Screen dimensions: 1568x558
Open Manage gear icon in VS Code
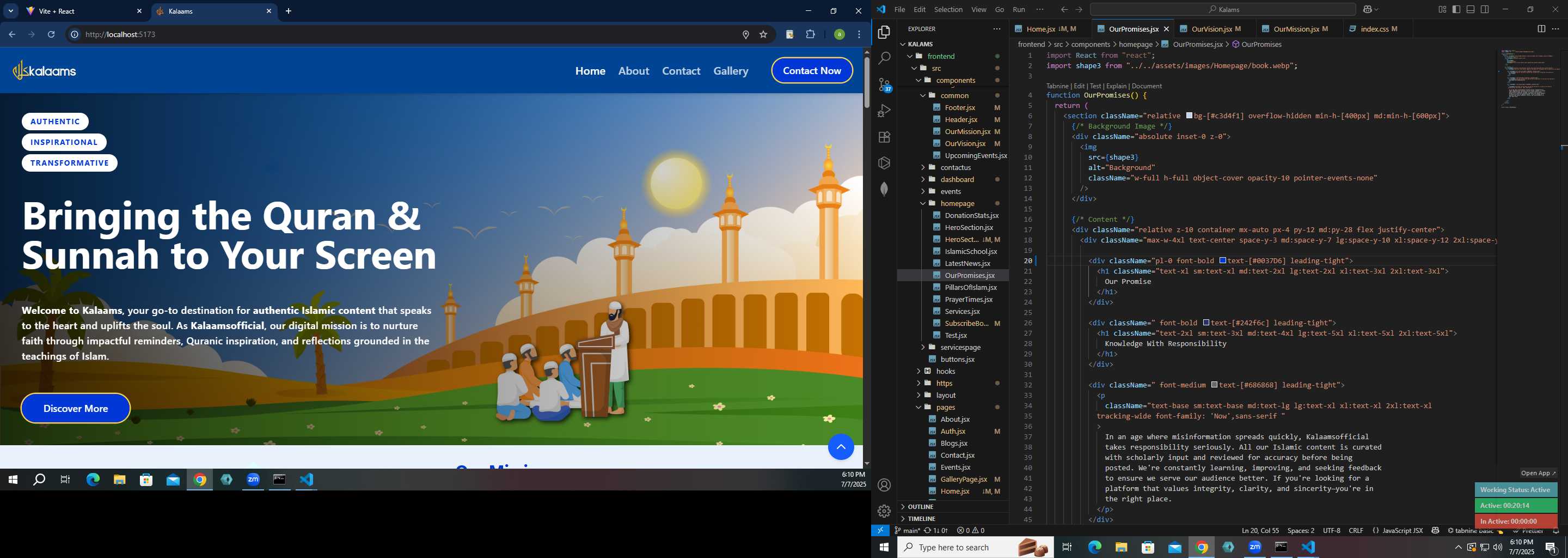click(x=884, y=511)
